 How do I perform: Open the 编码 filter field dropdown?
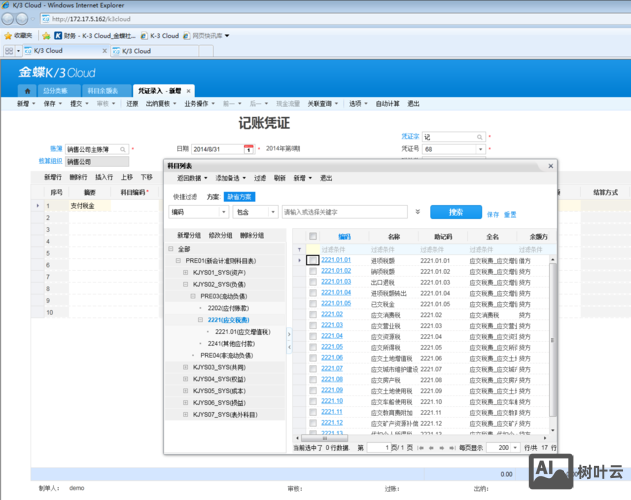click(x=224, y=212)
